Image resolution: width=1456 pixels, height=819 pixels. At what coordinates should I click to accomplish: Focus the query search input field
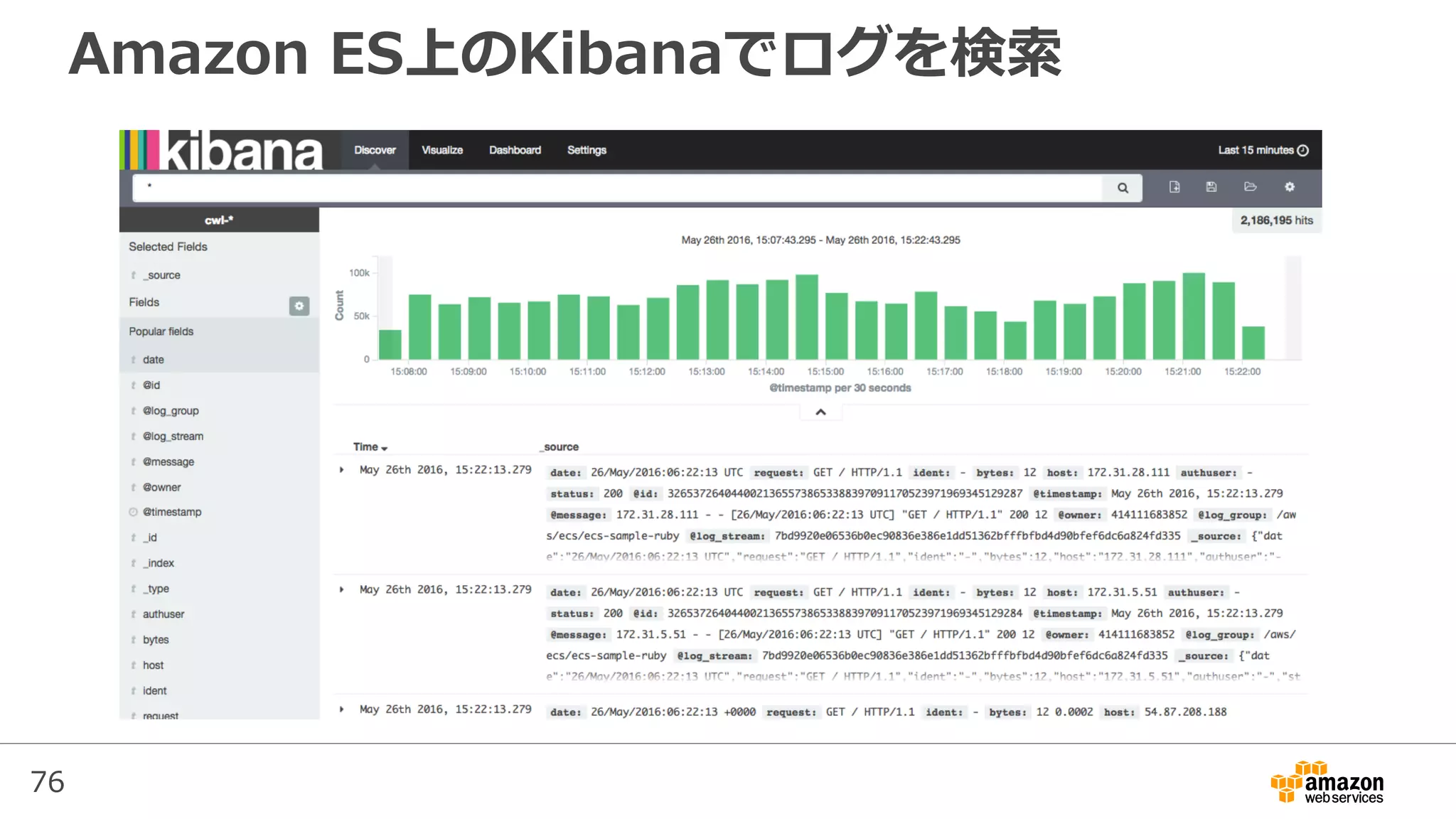tap(617, 188)
